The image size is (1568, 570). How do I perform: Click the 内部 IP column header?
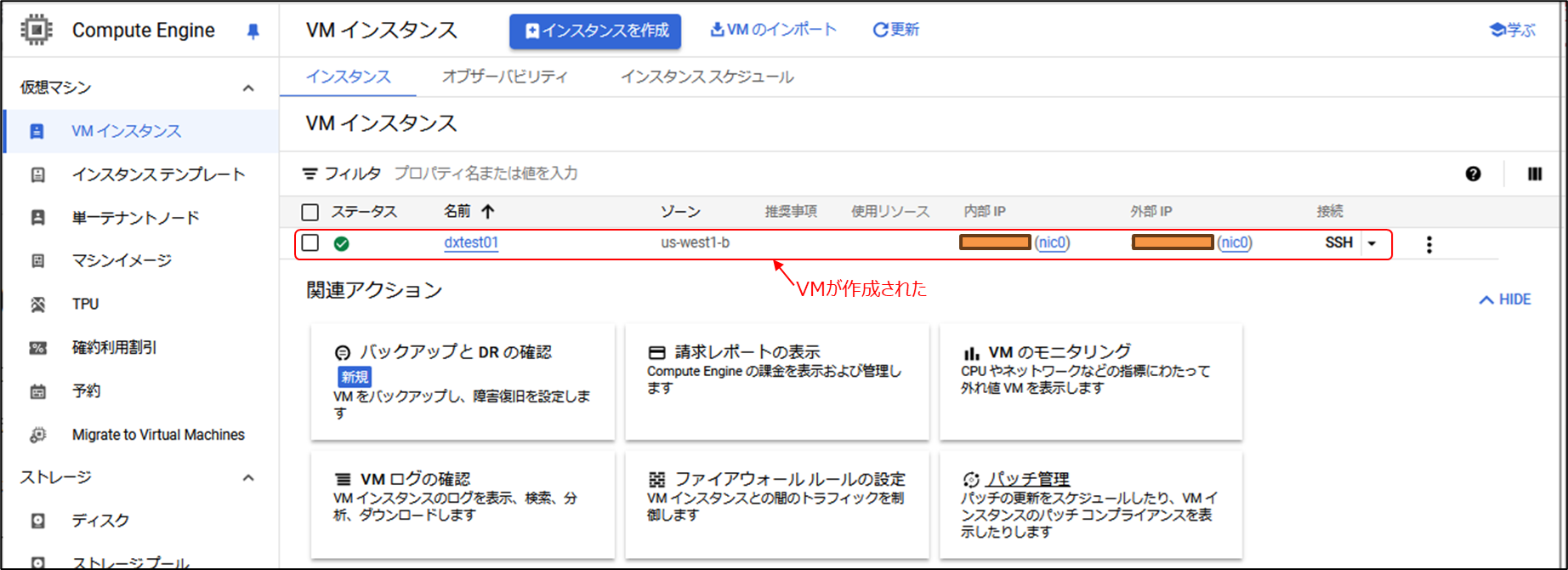click(985, 211)
